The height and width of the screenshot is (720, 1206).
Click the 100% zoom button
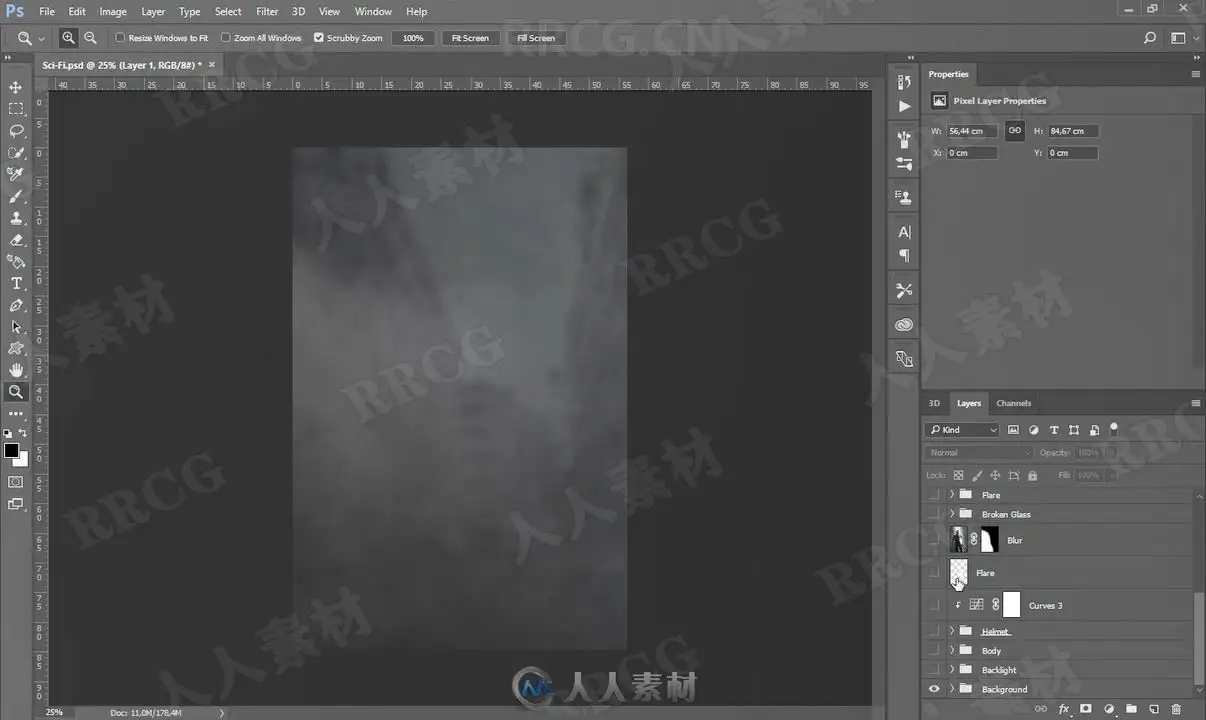click(x=413, y=38)
